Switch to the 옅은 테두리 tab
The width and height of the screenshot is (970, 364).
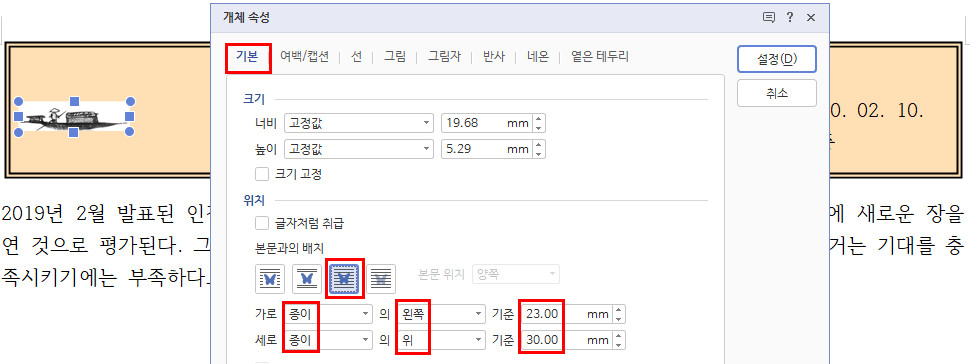point(599,58)
